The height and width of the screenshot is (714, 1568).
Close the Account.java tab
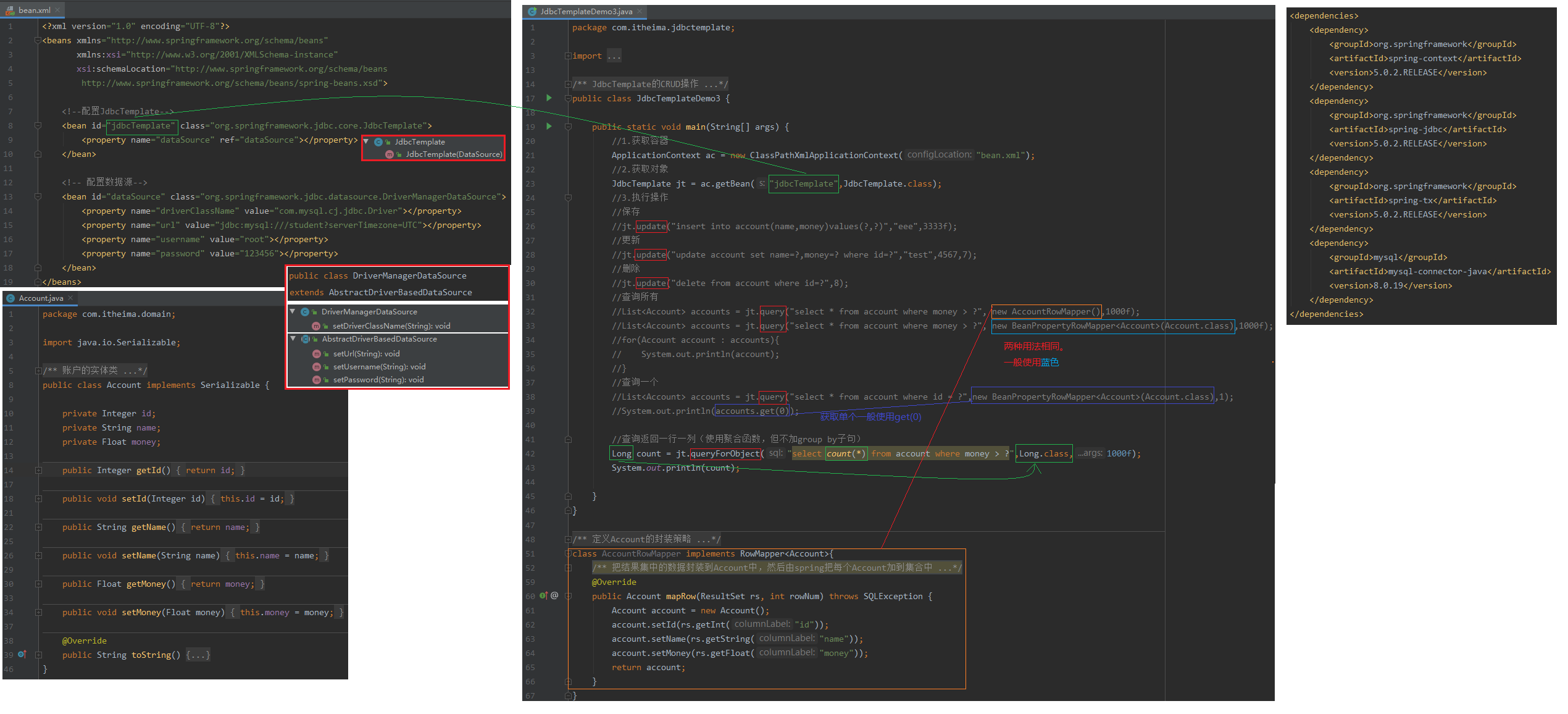click(70, 298)
